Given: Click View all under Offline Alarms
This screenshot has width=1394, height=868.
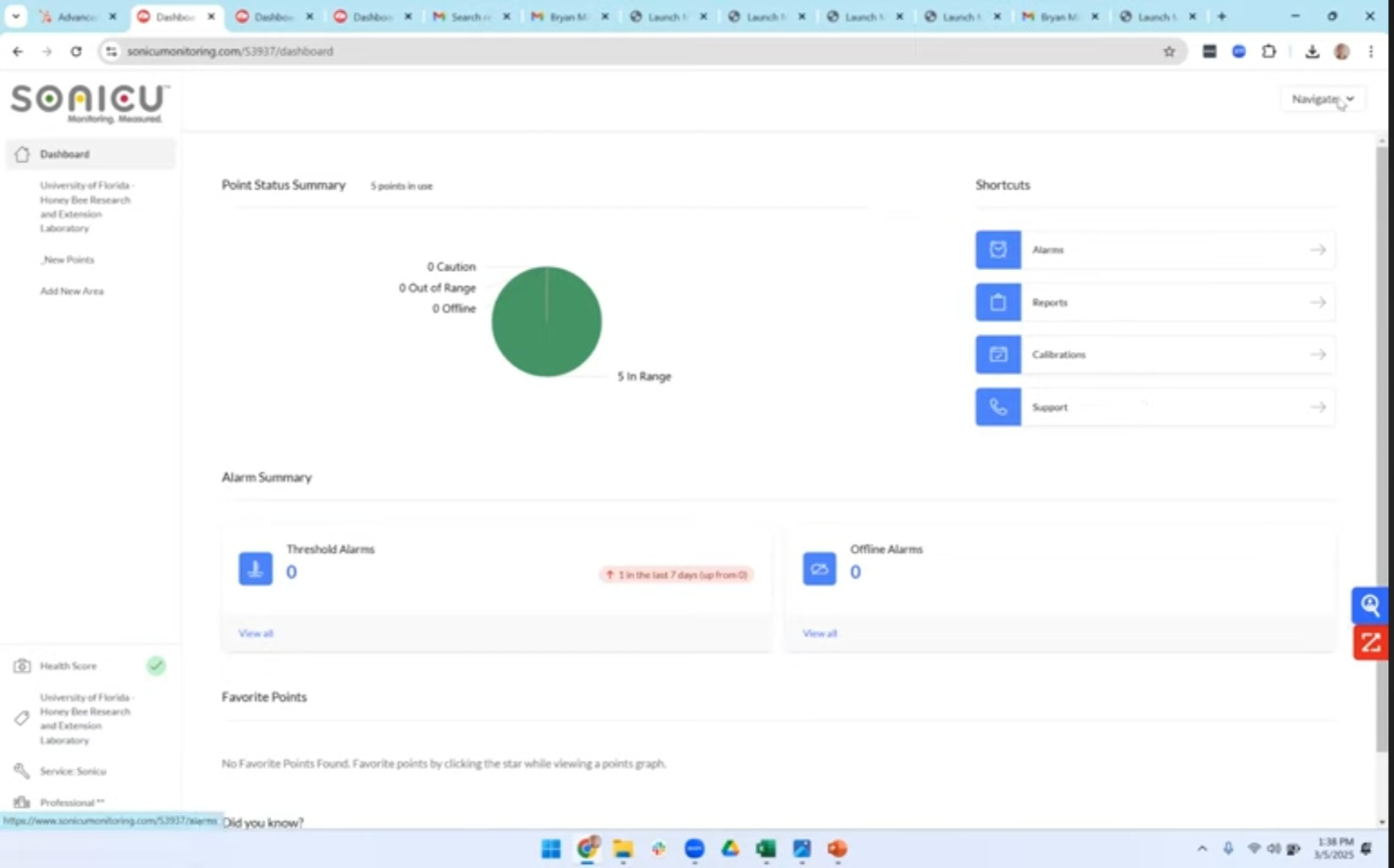Looking at the screenshot, I should [x=819, y=633].
